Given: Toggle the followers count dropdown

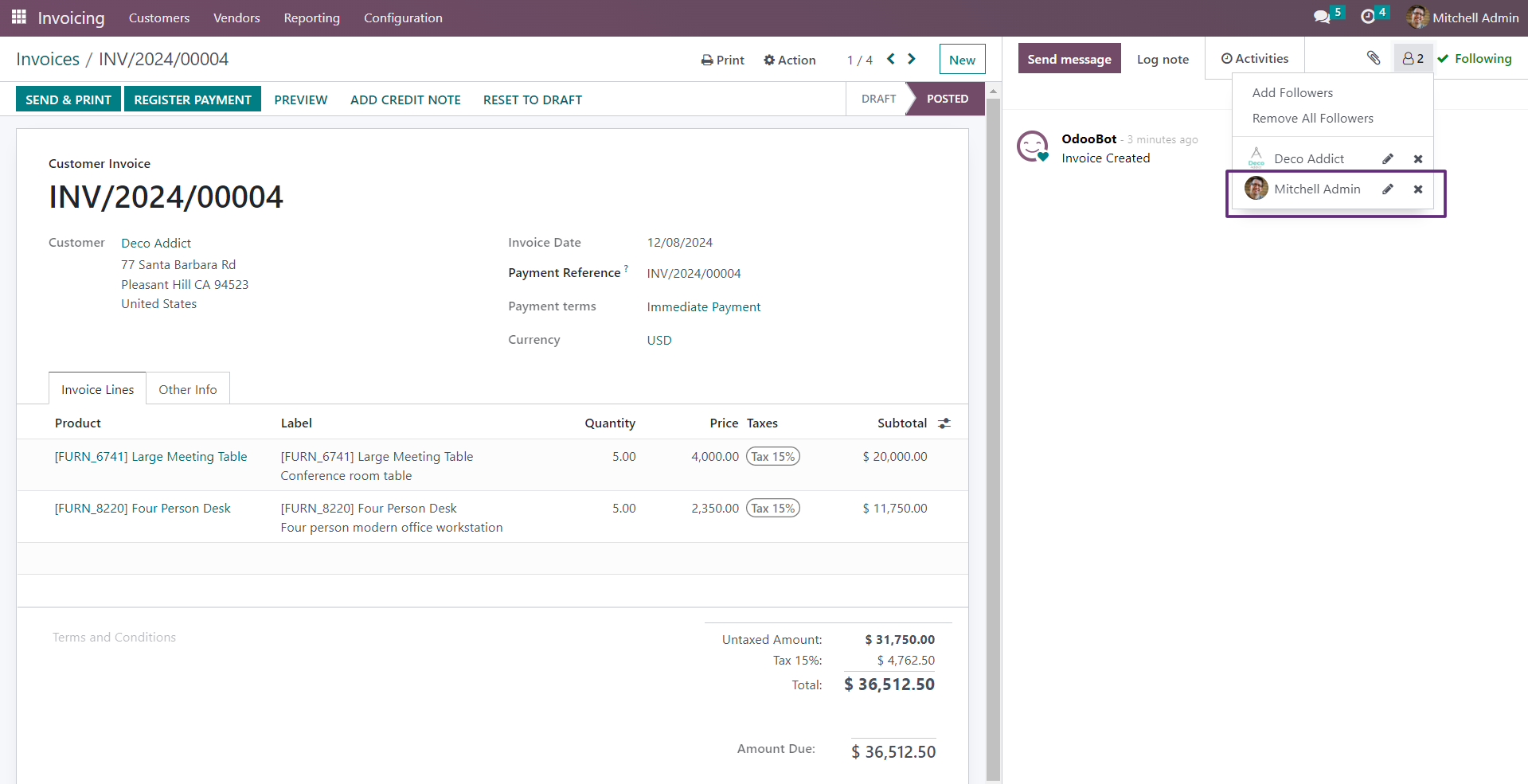Looking at the screenshot, I should tap(1413, 58).
